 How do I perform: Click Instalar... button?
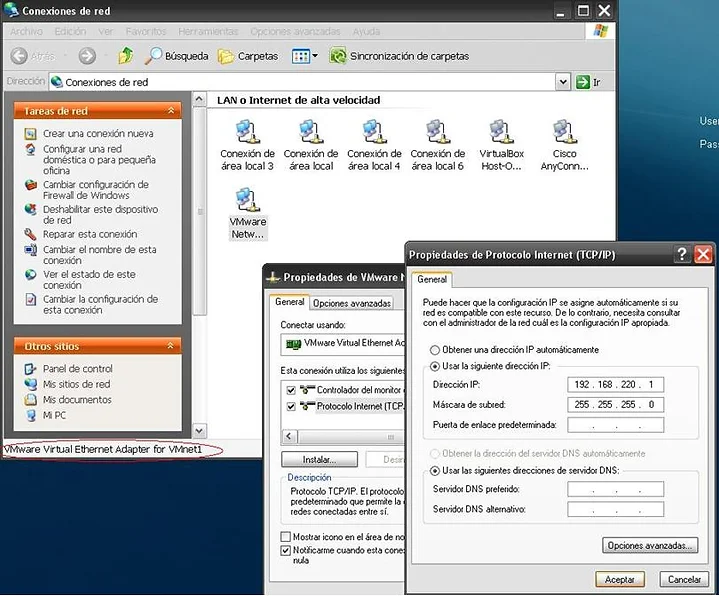(x=320, y=459)
